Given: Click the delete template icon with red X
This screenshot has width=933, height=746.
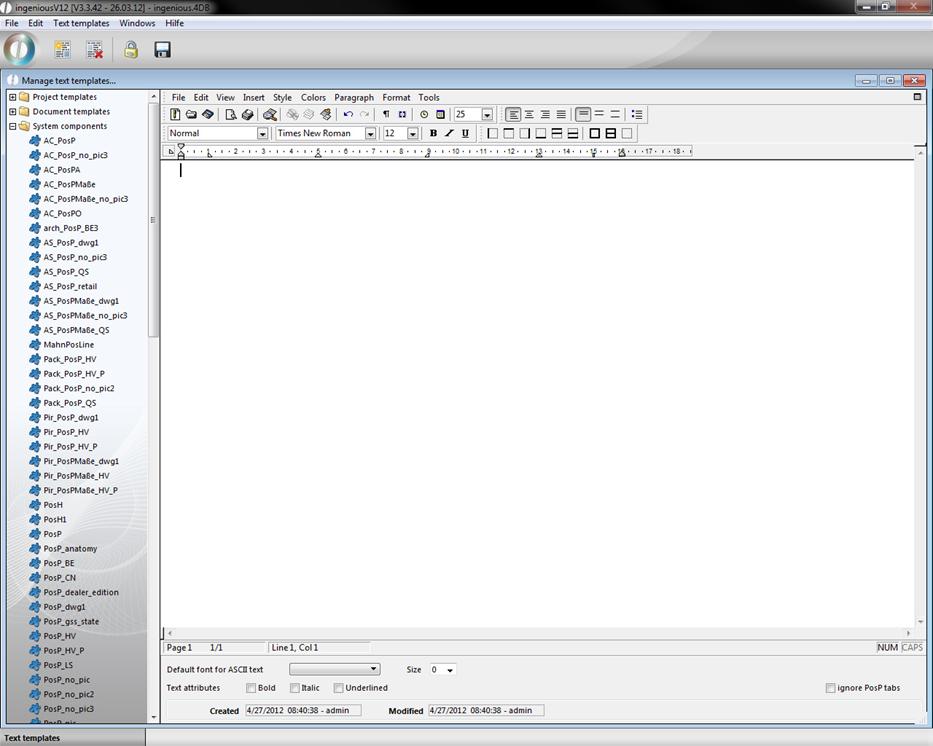Looking at the screenshot, I should 94,49.
